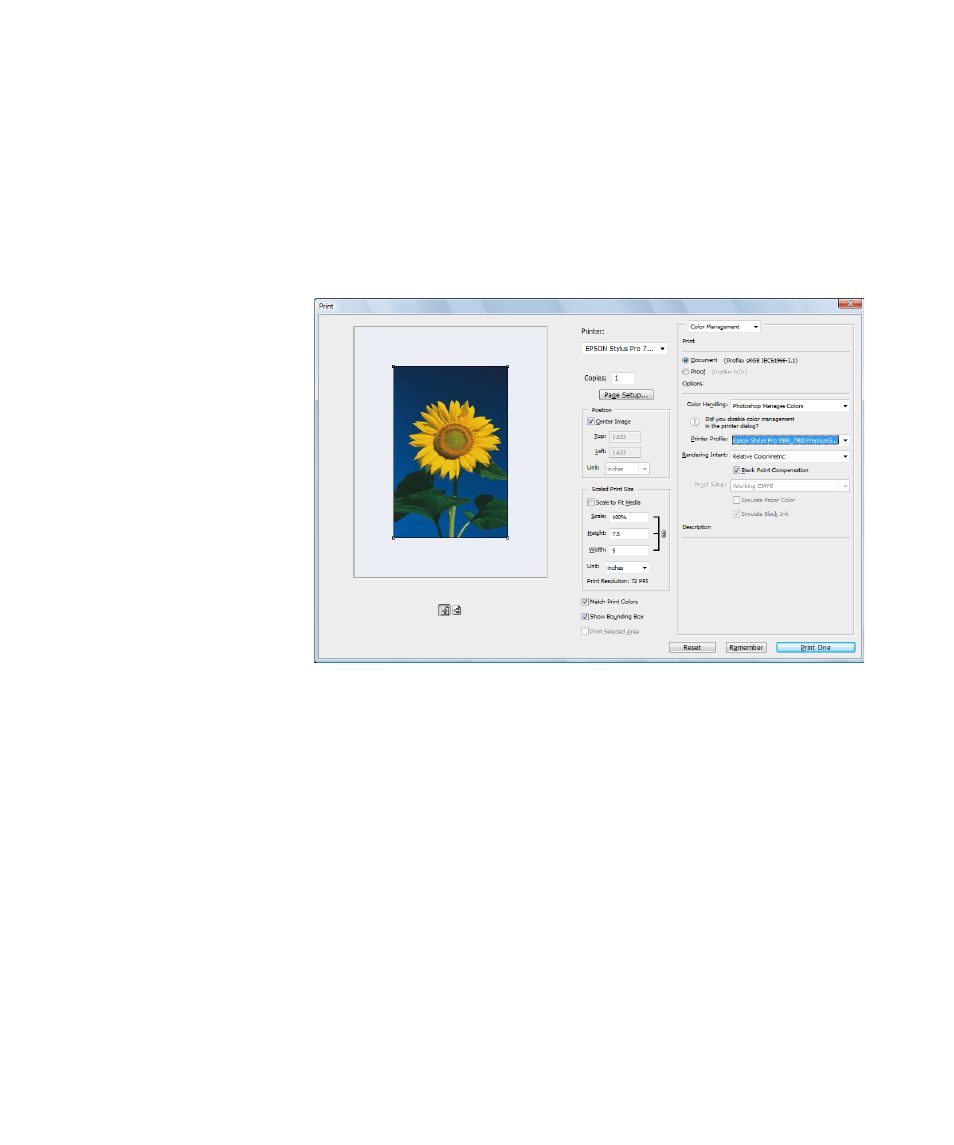Uncheck Match Print Colors
This screenshot has width=954, height=1145.
coord(585,602)
